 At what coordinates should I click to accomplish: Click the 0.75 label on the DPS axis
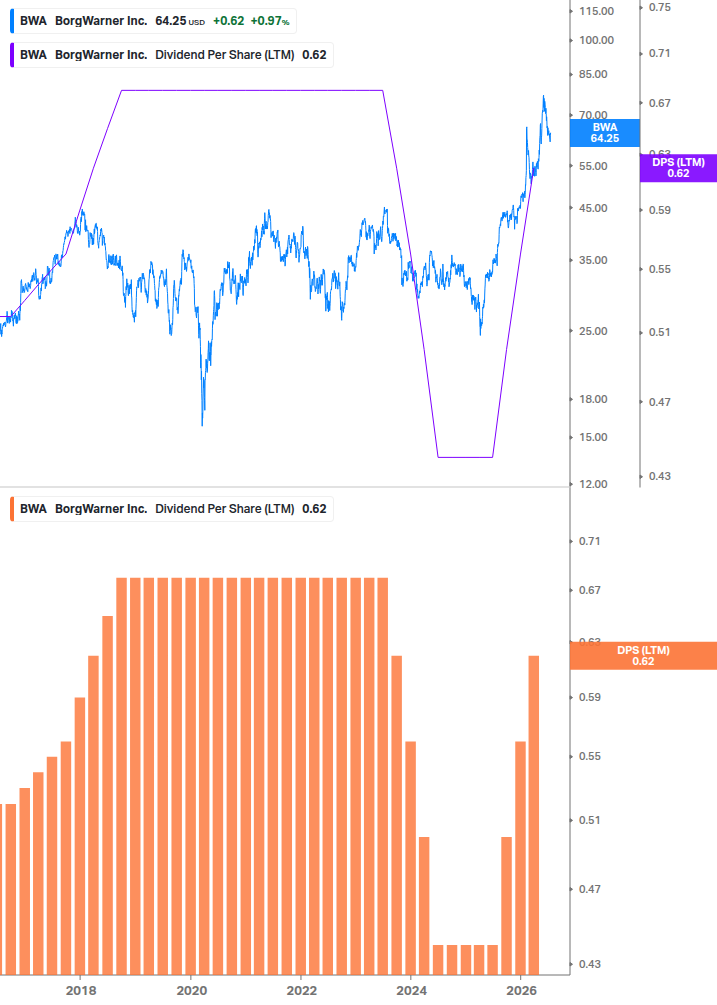click(660, 8)
